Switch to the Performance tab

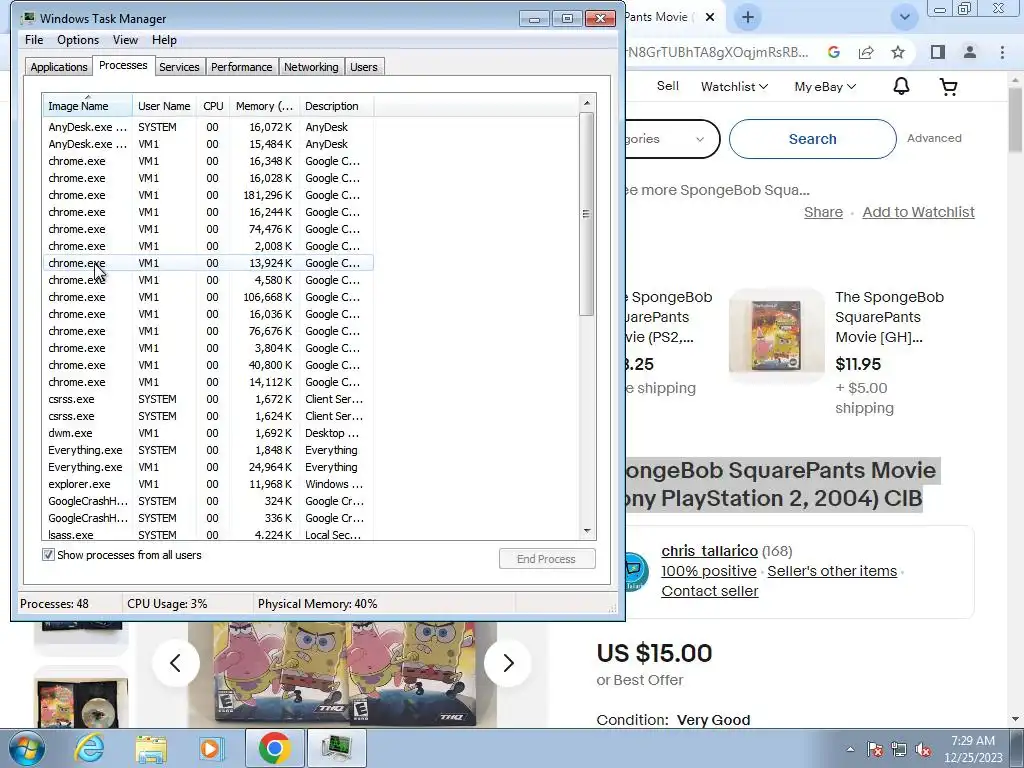coord(241,67)
